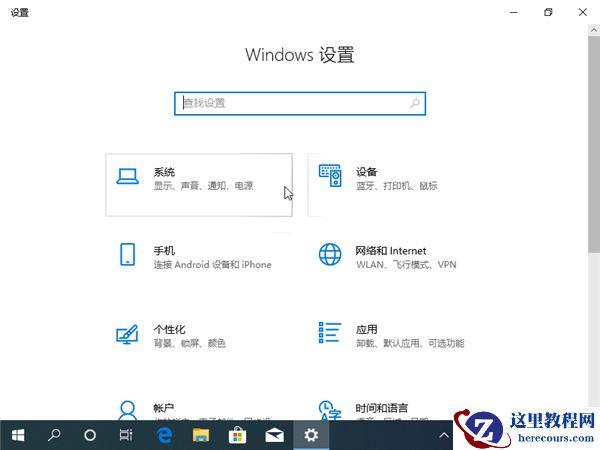Image resolution: width=600 pixels, height=450 pixels.
Task: Click the 设备 category title
Action: point(367,172)
